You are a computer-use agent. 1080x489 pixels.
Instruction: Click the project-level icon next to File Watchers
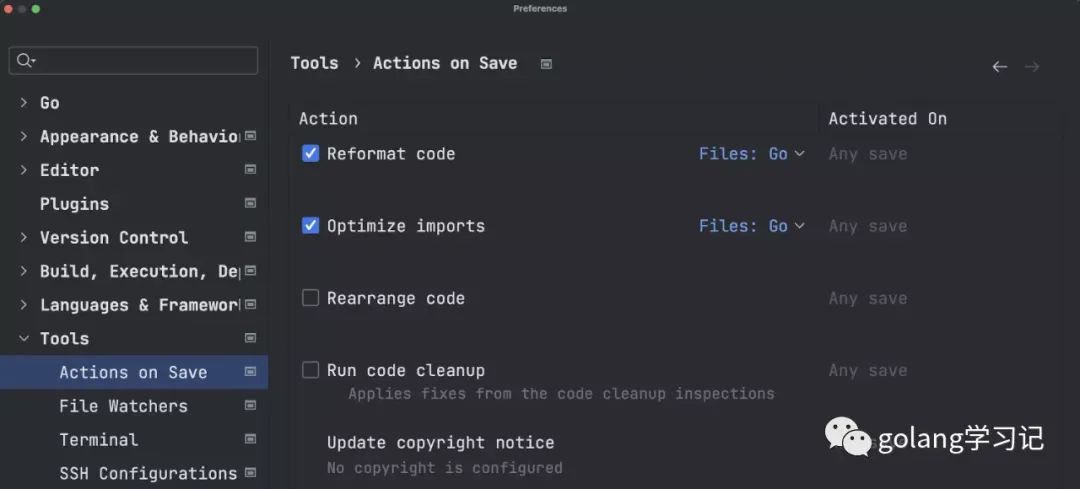[251, 406]
